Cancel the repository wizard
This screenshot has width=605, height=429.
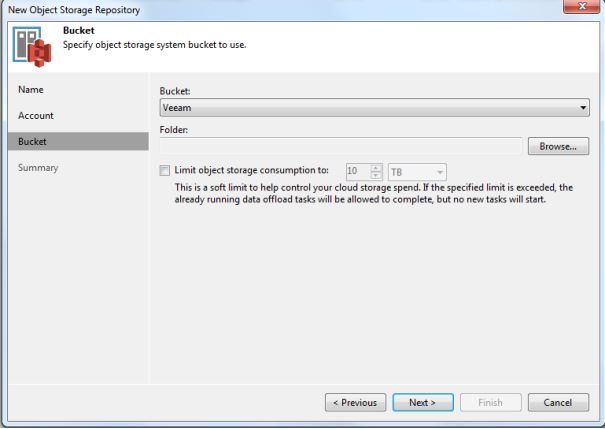coord(558,402)
